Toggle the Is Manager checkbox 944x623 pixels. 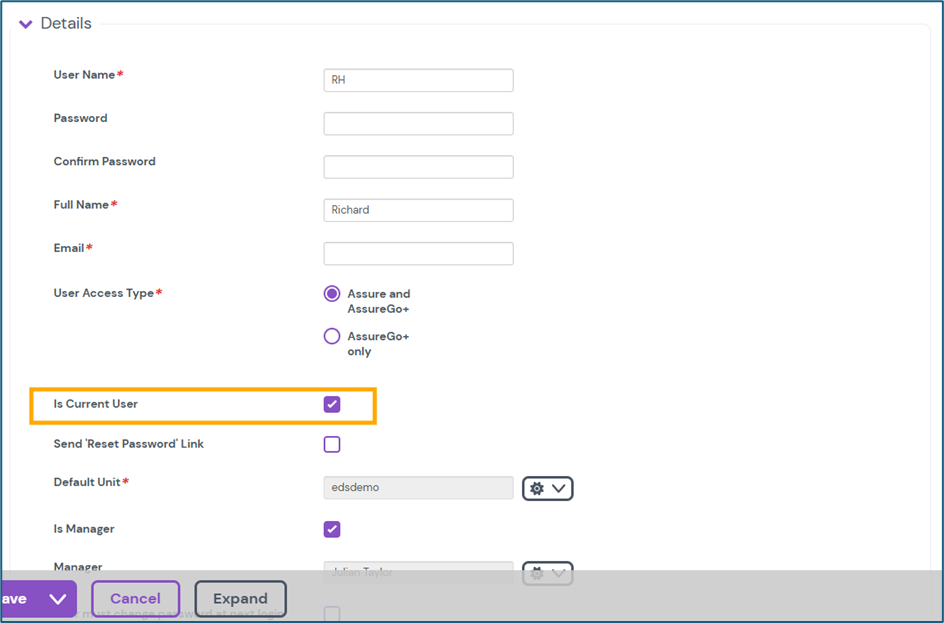[x=332, y=529]
